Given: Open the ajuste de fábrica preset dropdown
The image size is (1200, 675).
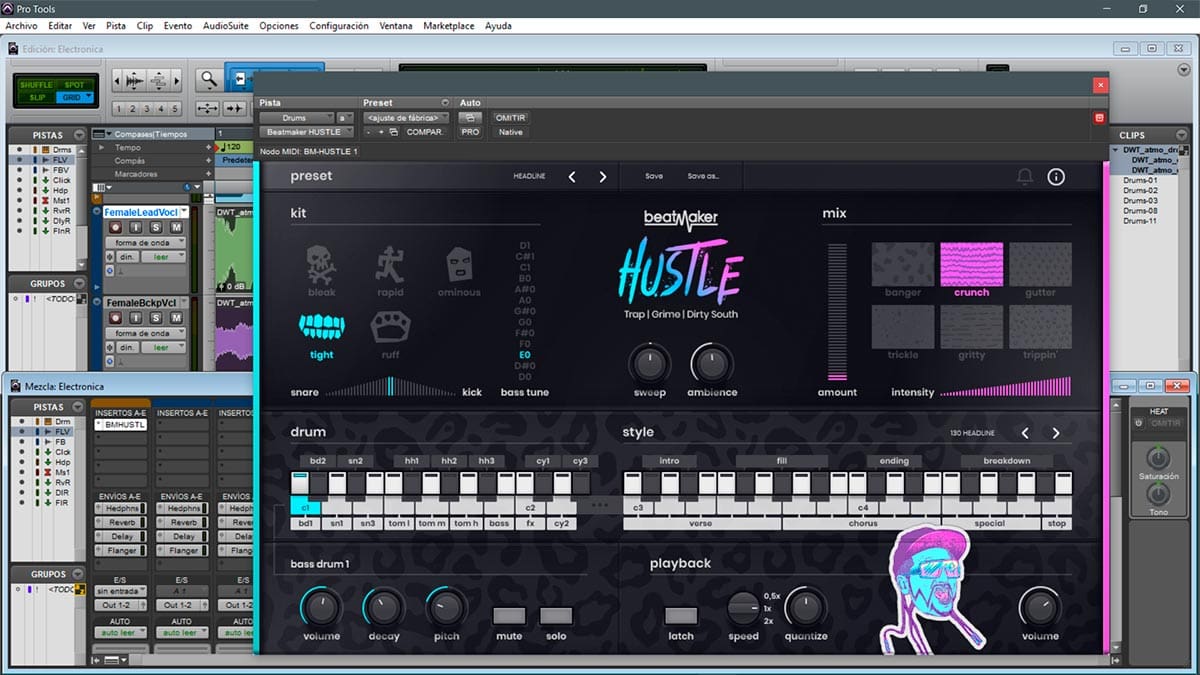Looking at the screenshot, I should pos(407,118).
